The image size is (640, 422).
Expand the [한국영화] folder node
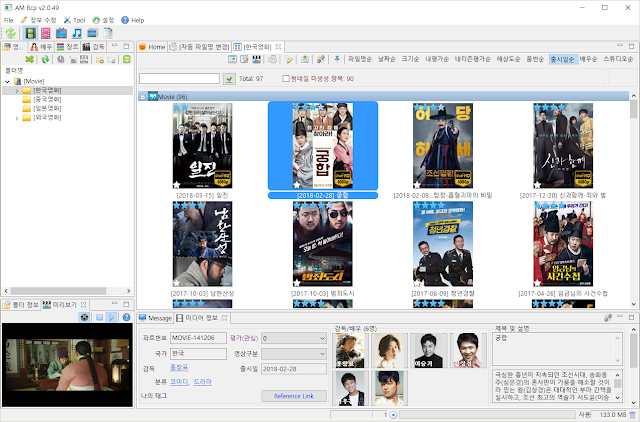(17, 91)
